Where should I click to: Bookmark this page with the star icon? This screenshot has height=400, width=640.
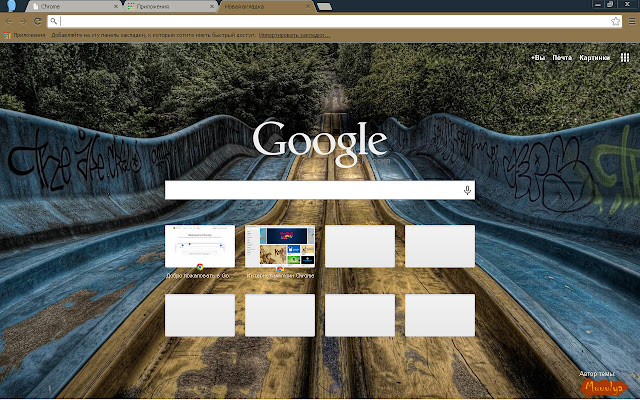pyautogui.click(x=616, y=21)
